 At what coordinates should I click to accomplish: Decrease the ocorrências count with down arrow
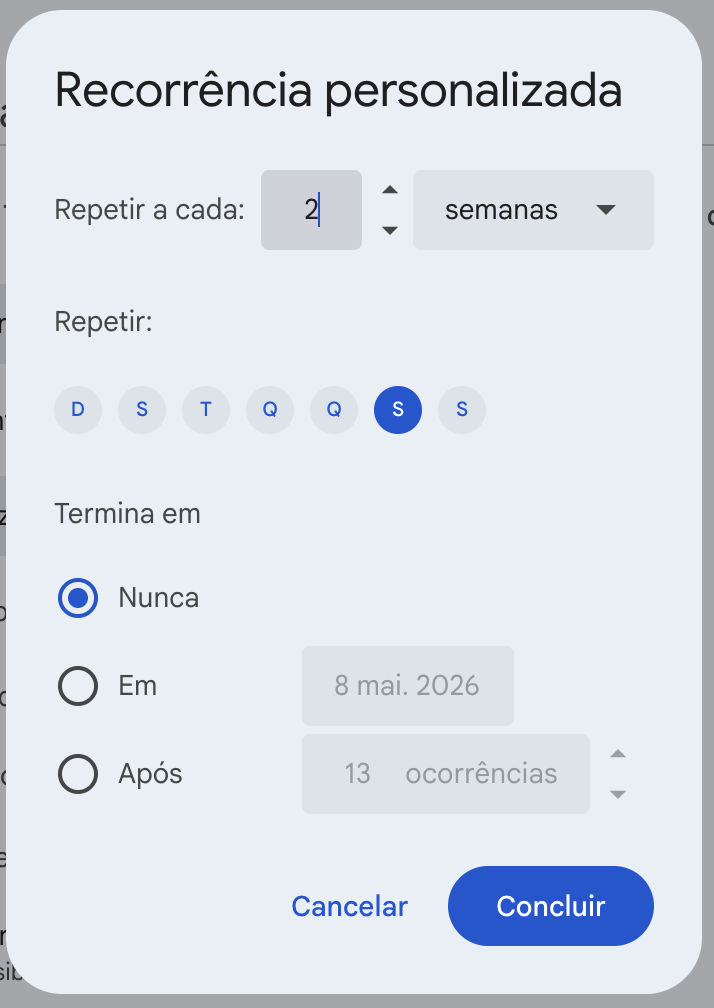coord(618,794)
